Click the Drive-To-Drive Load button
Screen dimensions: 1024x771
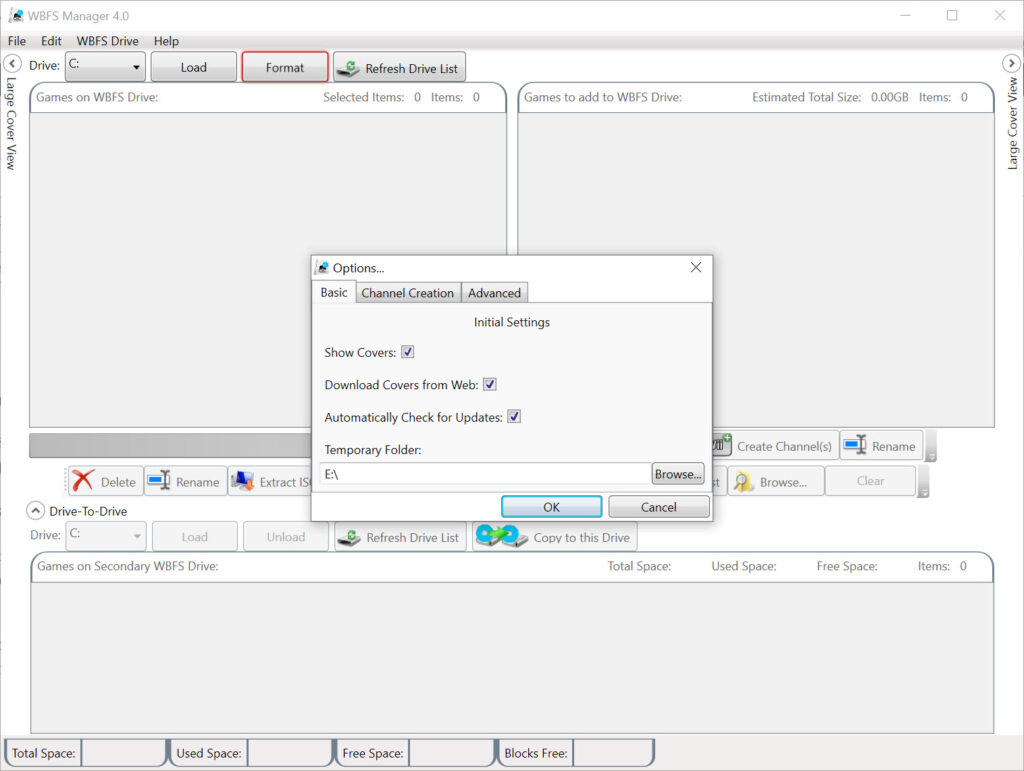coord(195,537)
